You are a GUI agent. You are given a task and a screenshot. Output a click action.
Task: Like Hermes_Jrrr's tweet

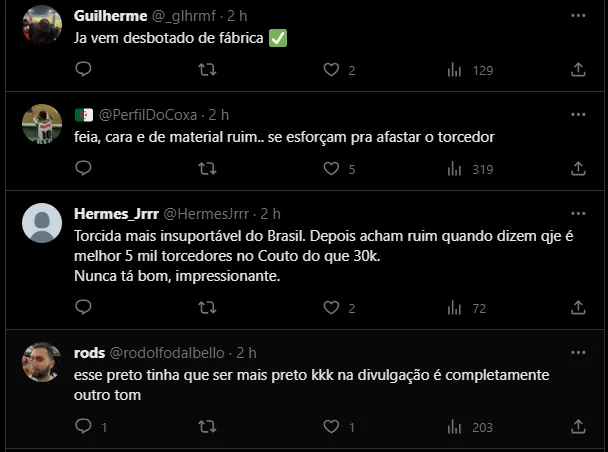(x=331, y=308)
